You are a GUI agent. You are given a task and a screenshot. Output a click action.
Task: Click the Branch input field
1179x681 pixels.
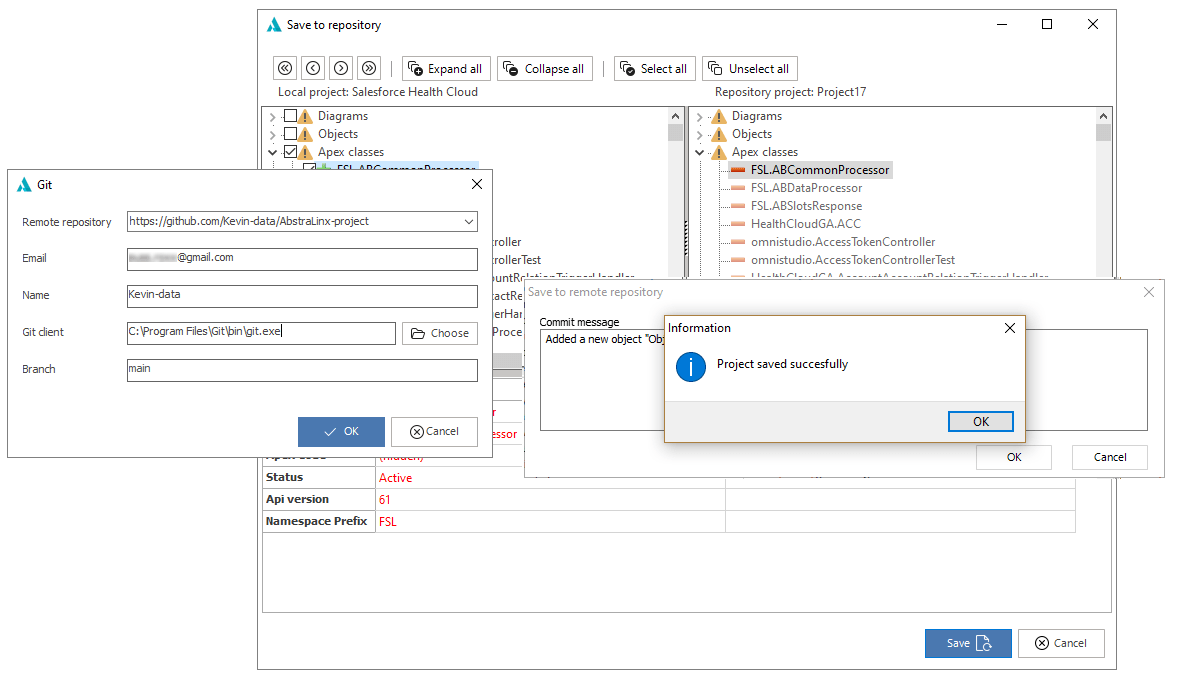[302, 370]
